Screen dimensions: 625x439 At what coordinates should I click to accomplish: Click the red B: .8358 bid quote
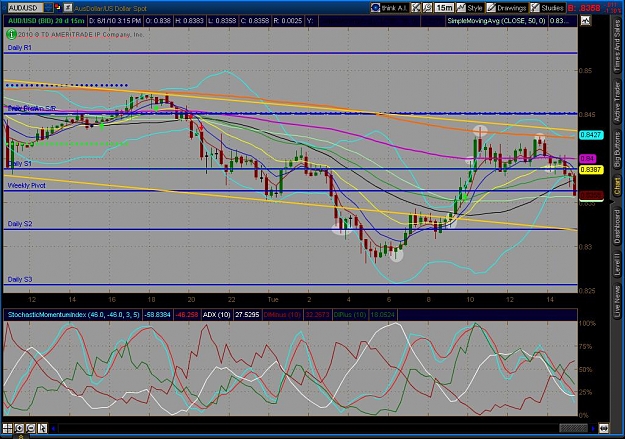(584, 8)
